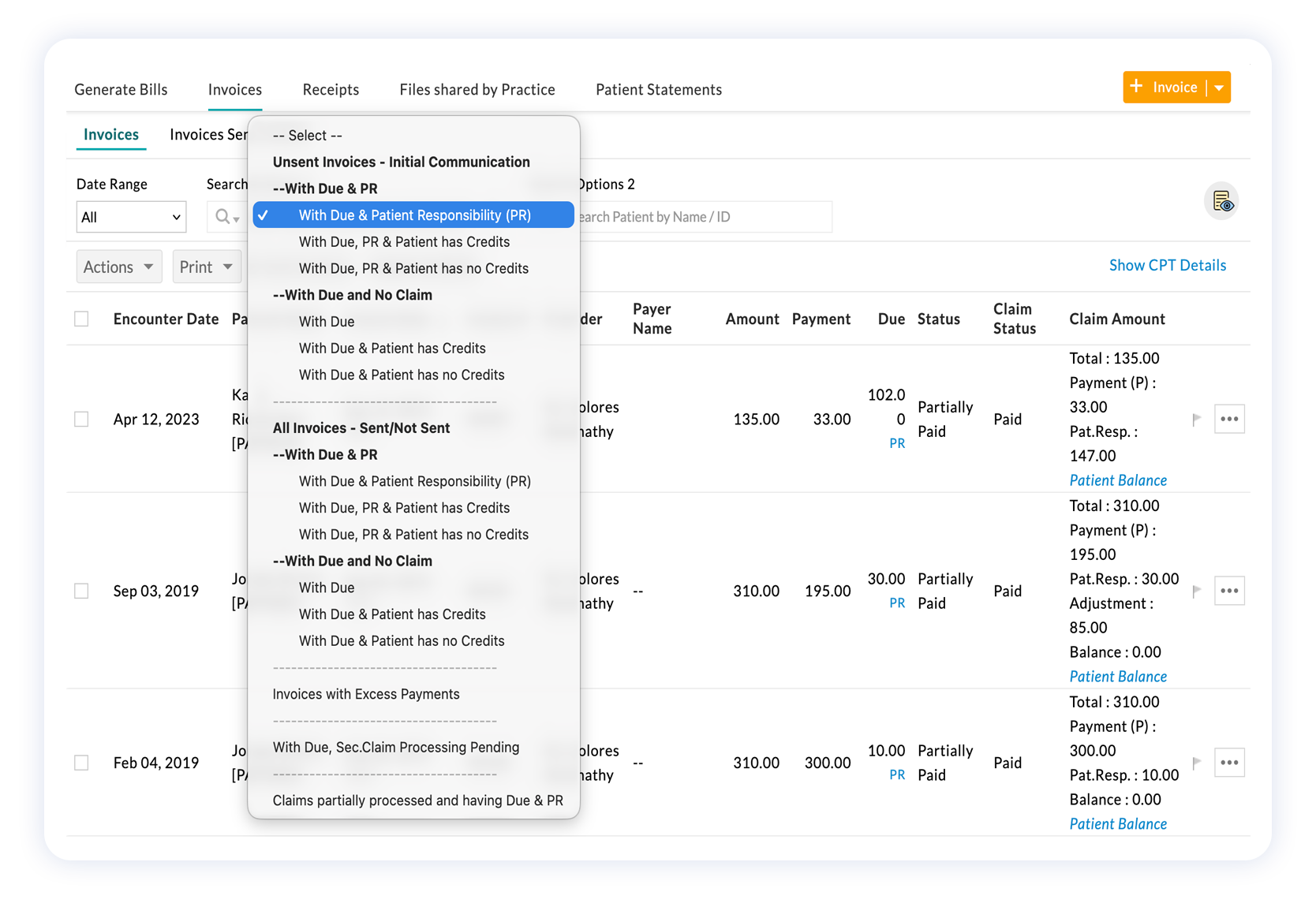Click the search magnifier icon
This screenshot has width=1316, height=903.
click(224, 217)
